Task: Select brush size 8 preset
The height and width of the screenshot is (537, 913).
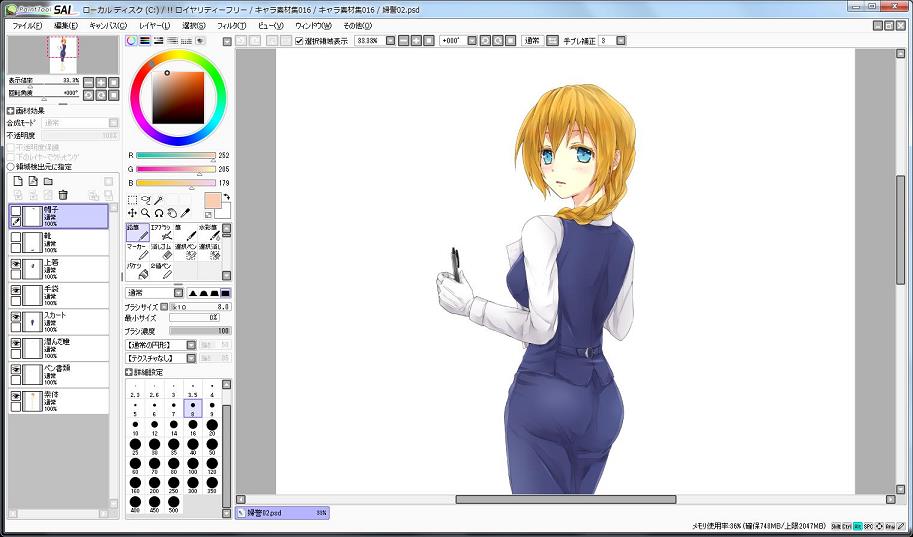Action: [x=193, y=408]
